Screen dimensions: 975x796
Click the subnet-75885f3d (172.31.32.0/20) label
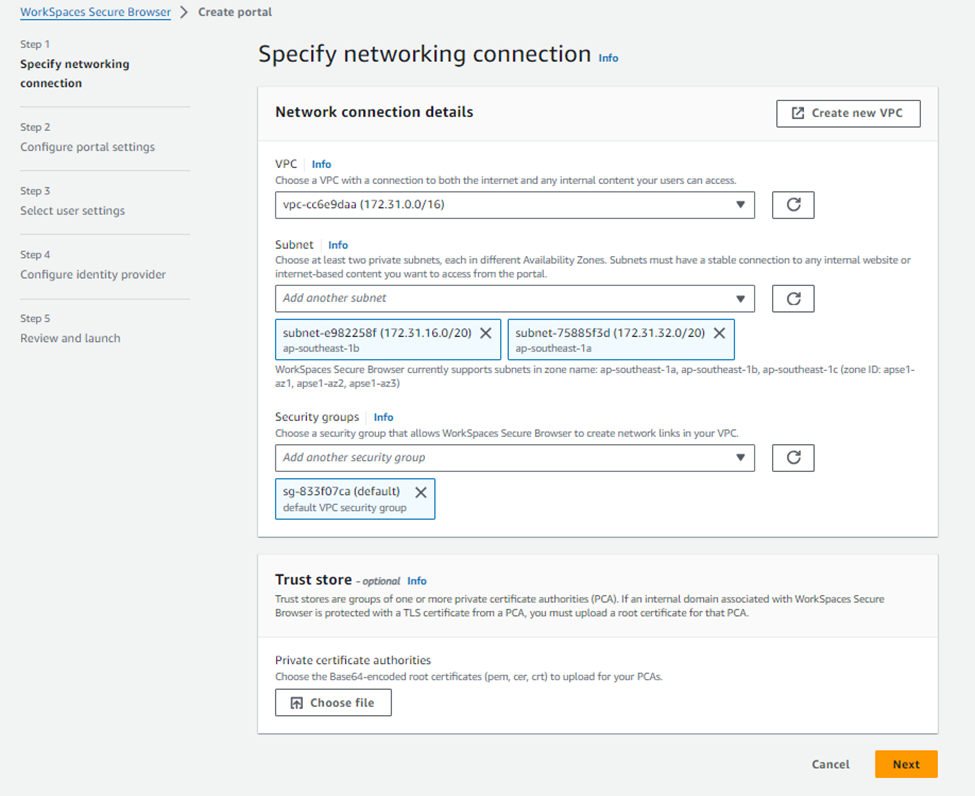610,333
